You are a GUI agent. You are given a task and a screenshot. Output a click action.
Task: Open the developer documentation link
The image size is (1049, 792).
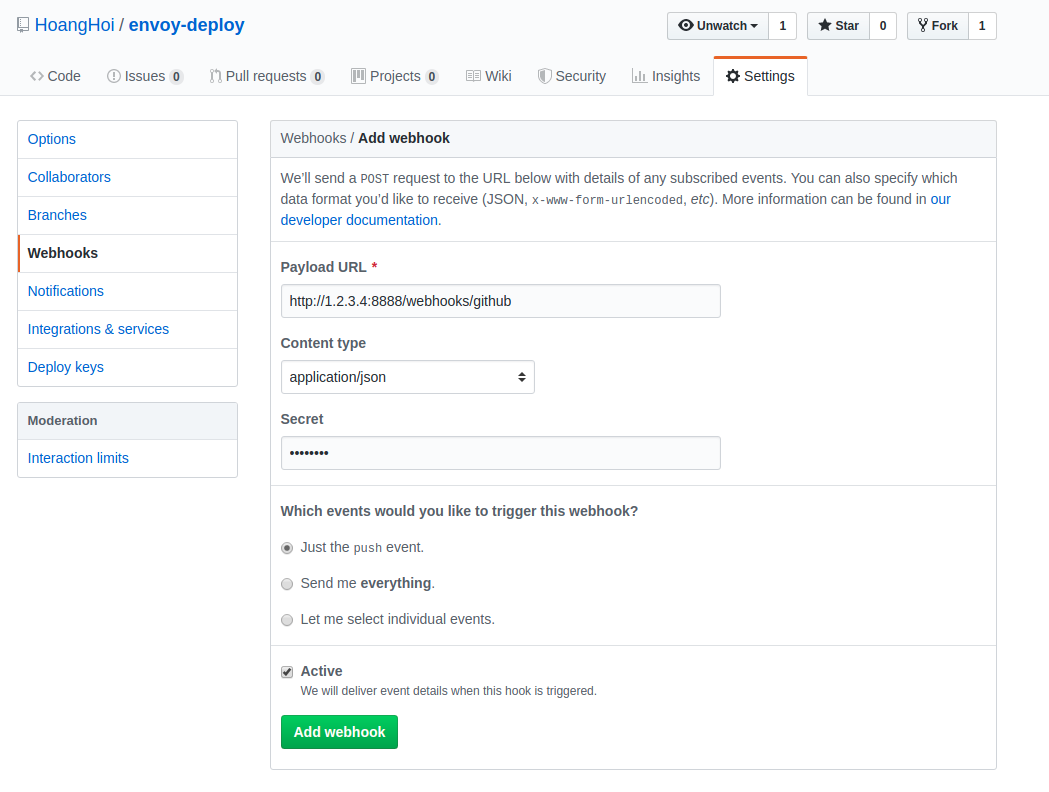(x=359, y=220)
